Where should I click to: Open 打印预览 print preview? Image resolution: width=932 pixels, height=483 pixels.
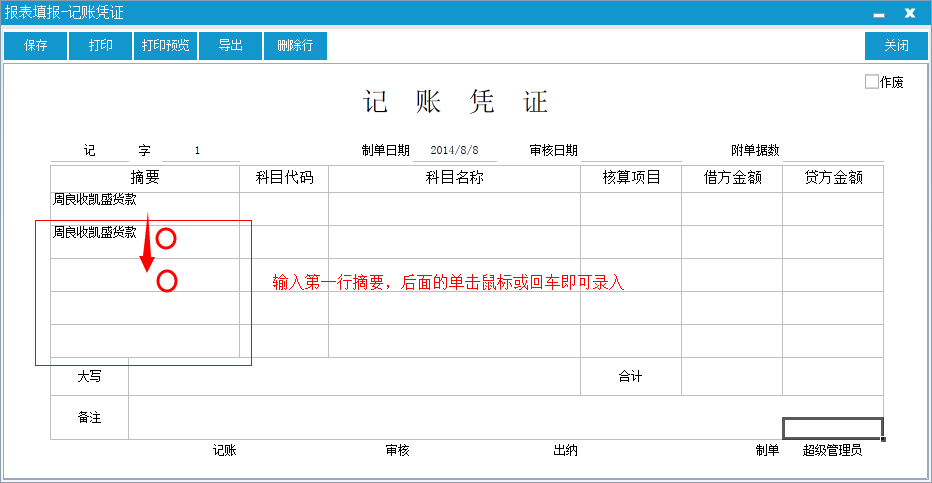(165, 46)
